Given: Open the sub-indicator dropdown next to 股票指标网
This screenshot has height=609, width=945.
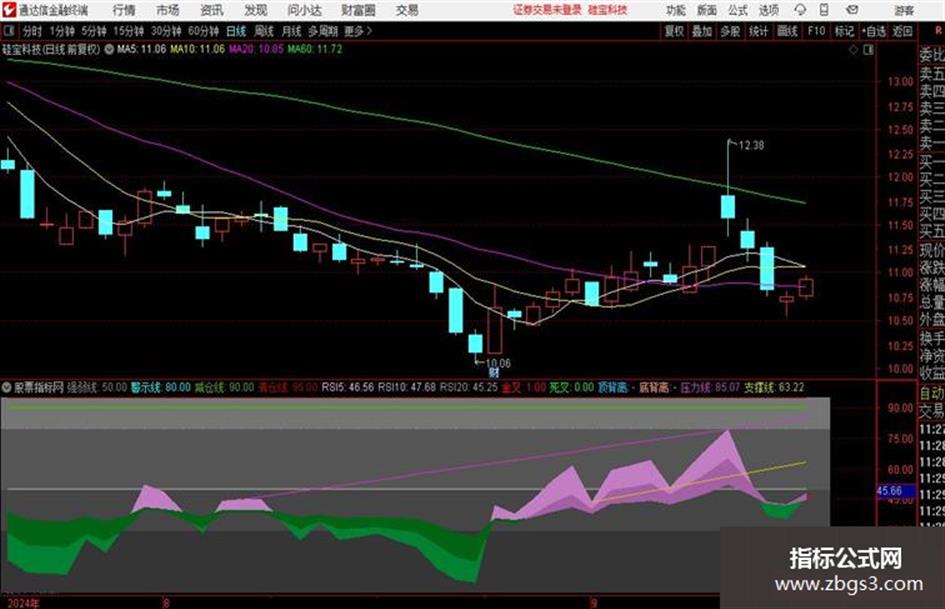Looking at the screenshot, I should click(7, 387).
